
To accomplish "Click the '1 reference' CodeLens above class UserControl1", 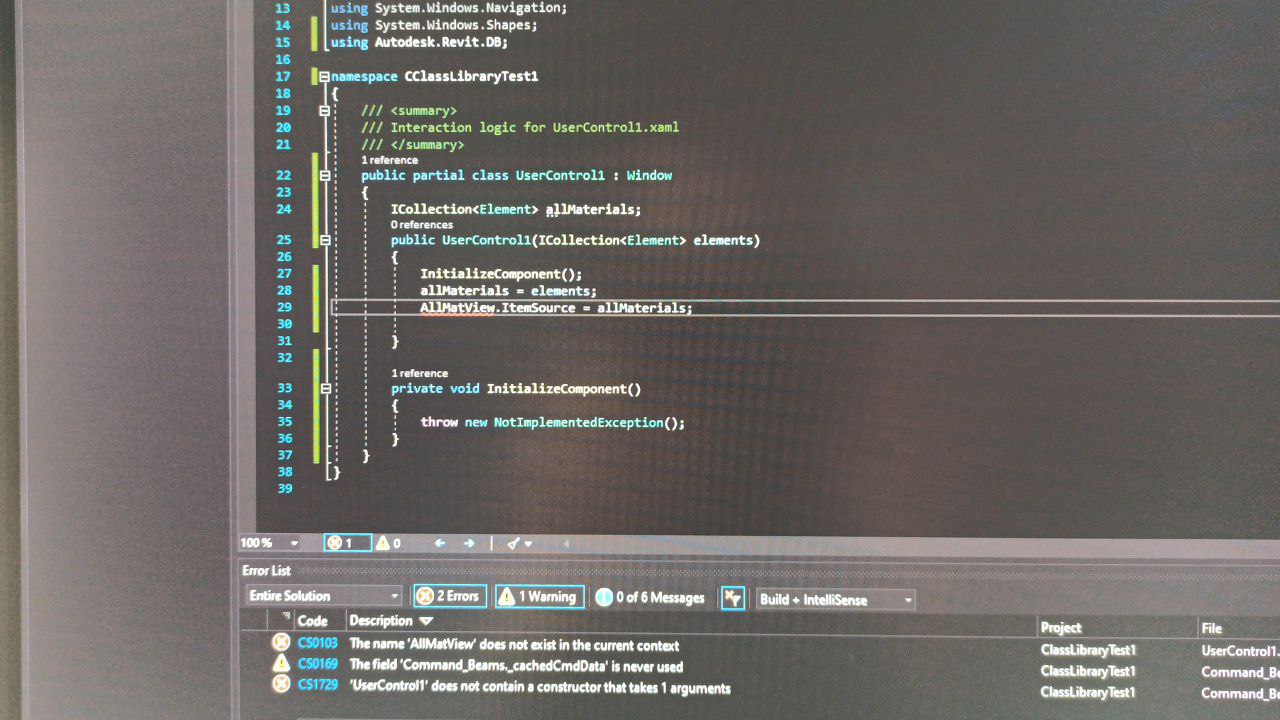I will point(389,160).
